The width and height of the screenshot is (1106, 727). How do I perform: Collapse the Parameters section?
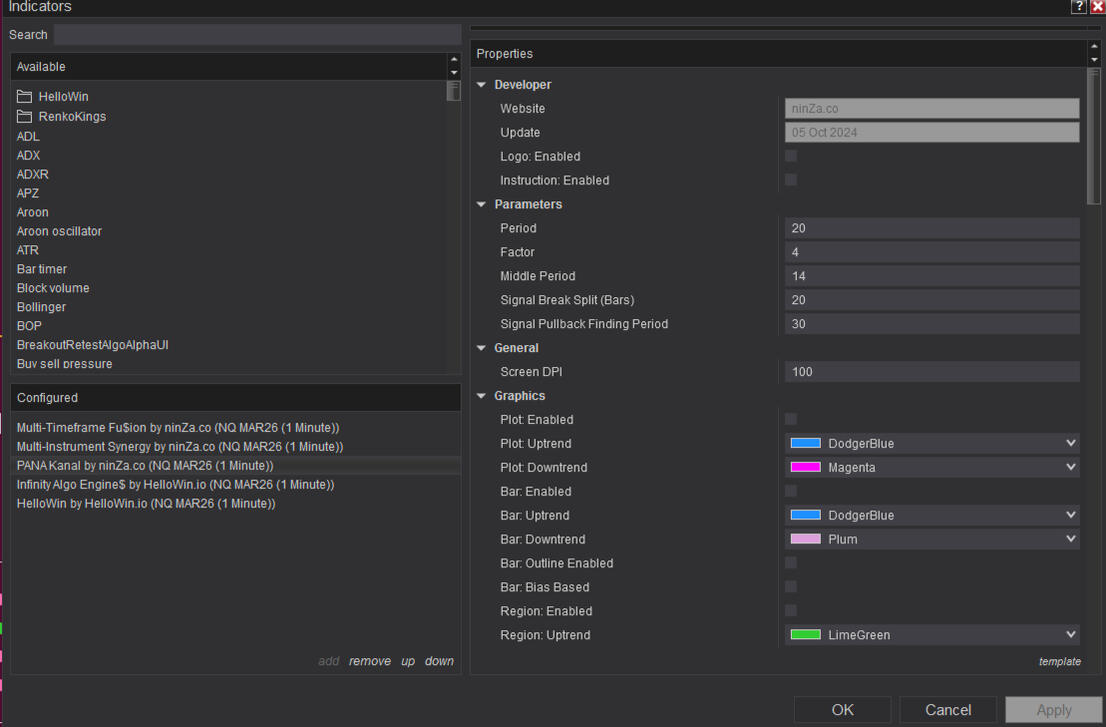pyautogui.click(x=482, y=205)
